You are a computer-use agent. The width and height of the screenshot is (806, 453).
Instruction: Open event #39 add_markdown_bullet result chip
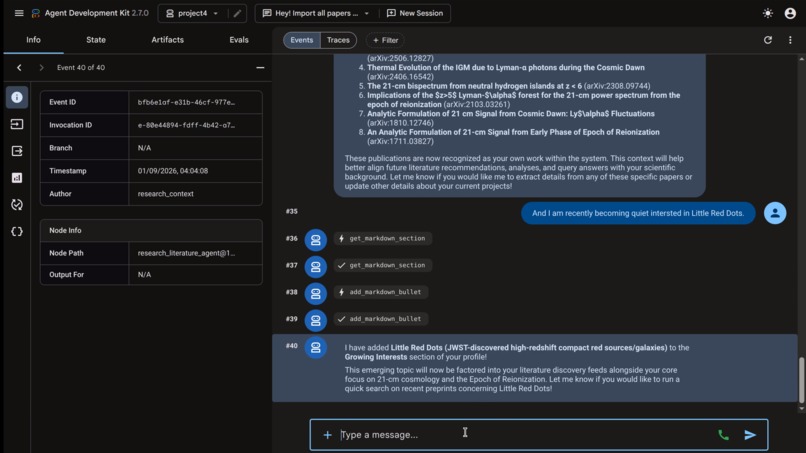coord(380,319)
